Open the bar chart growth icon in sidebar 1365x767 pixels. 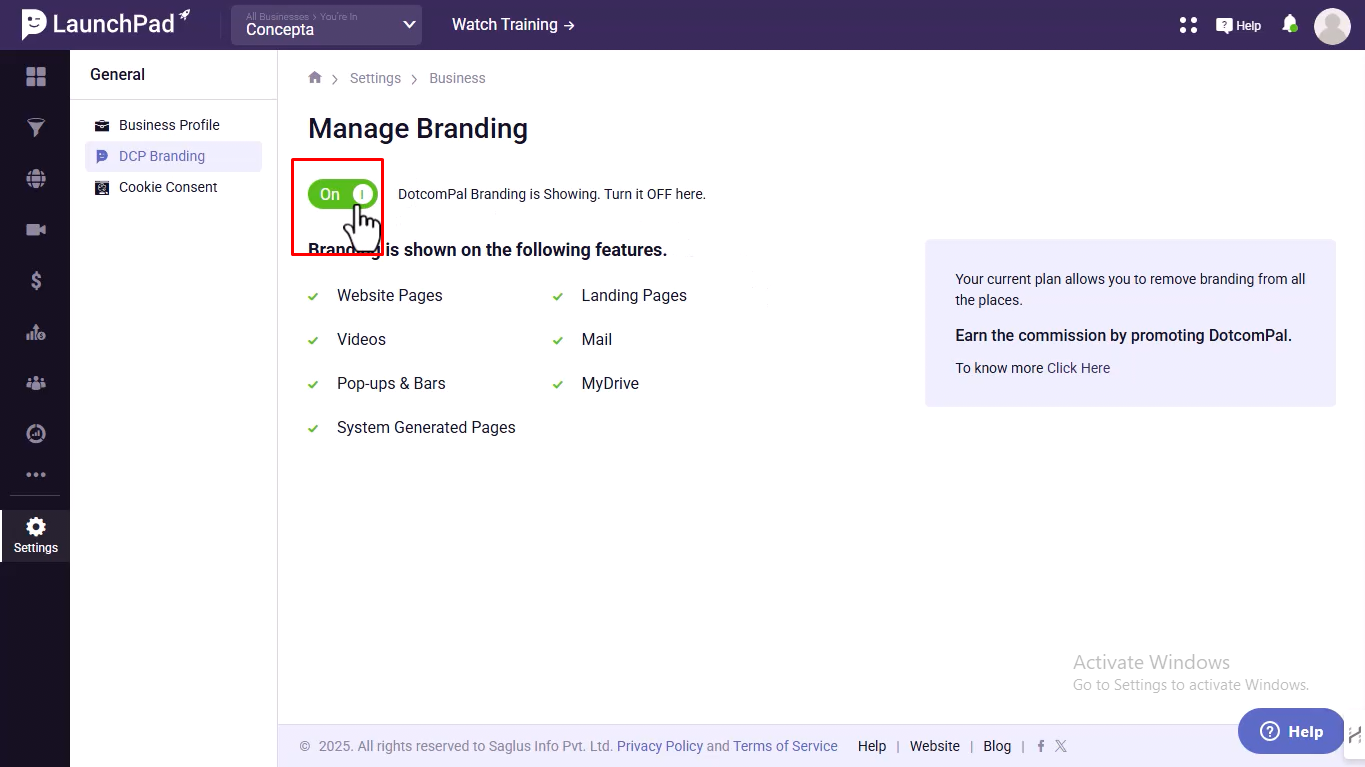click(x=36, y=332)
